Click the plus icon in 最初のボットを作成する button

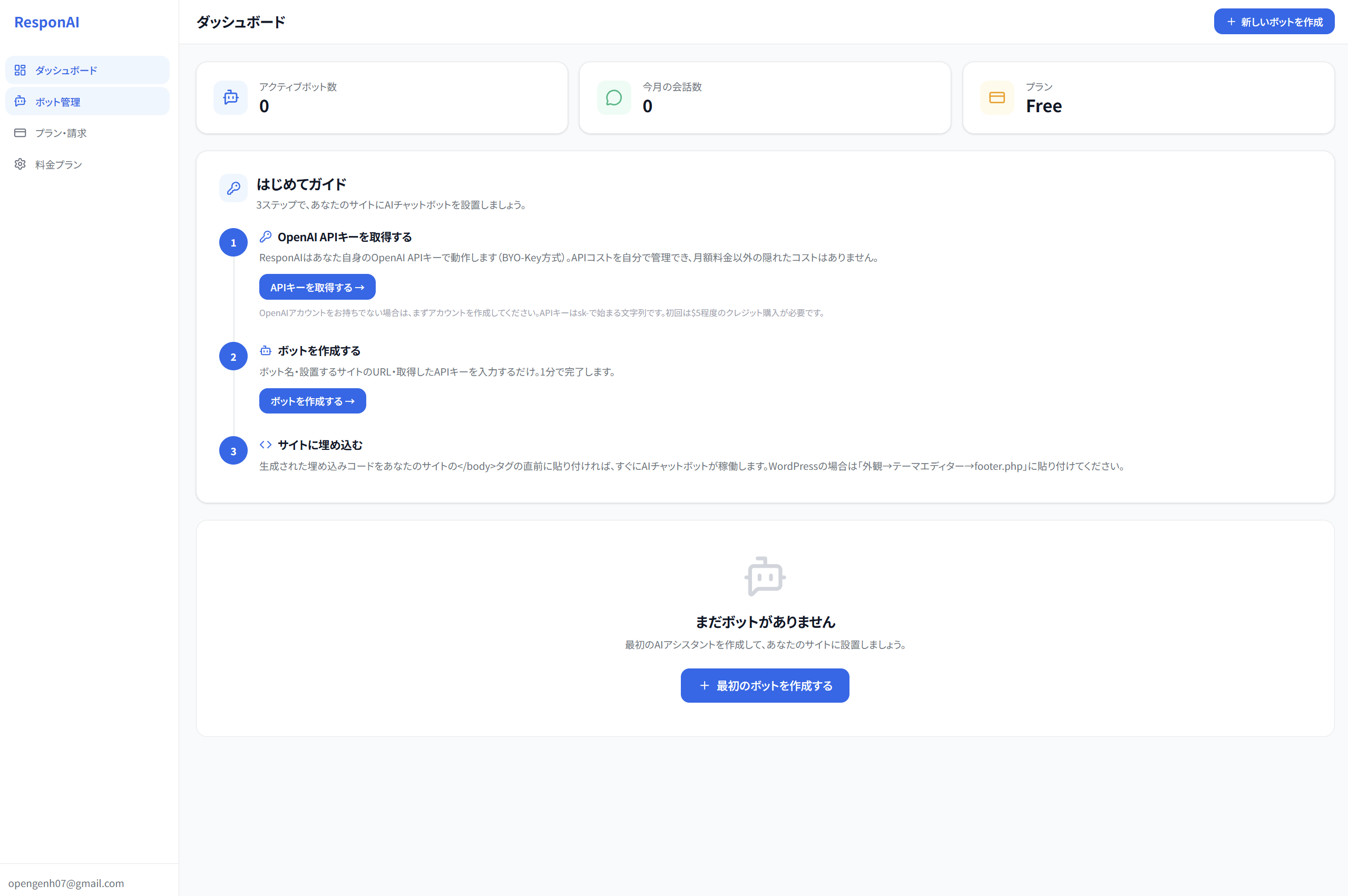pos(704,686)
